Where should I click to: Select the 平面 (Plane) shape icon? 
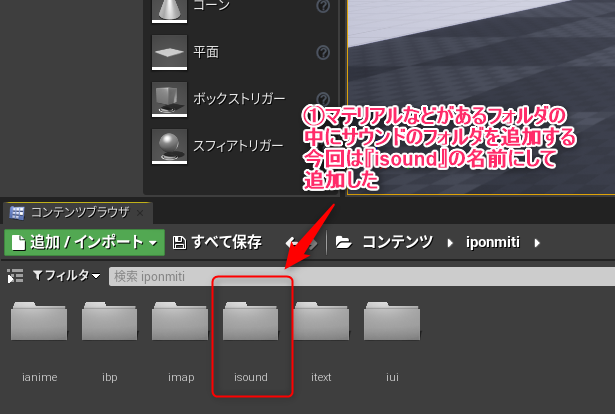click(168, 53)
